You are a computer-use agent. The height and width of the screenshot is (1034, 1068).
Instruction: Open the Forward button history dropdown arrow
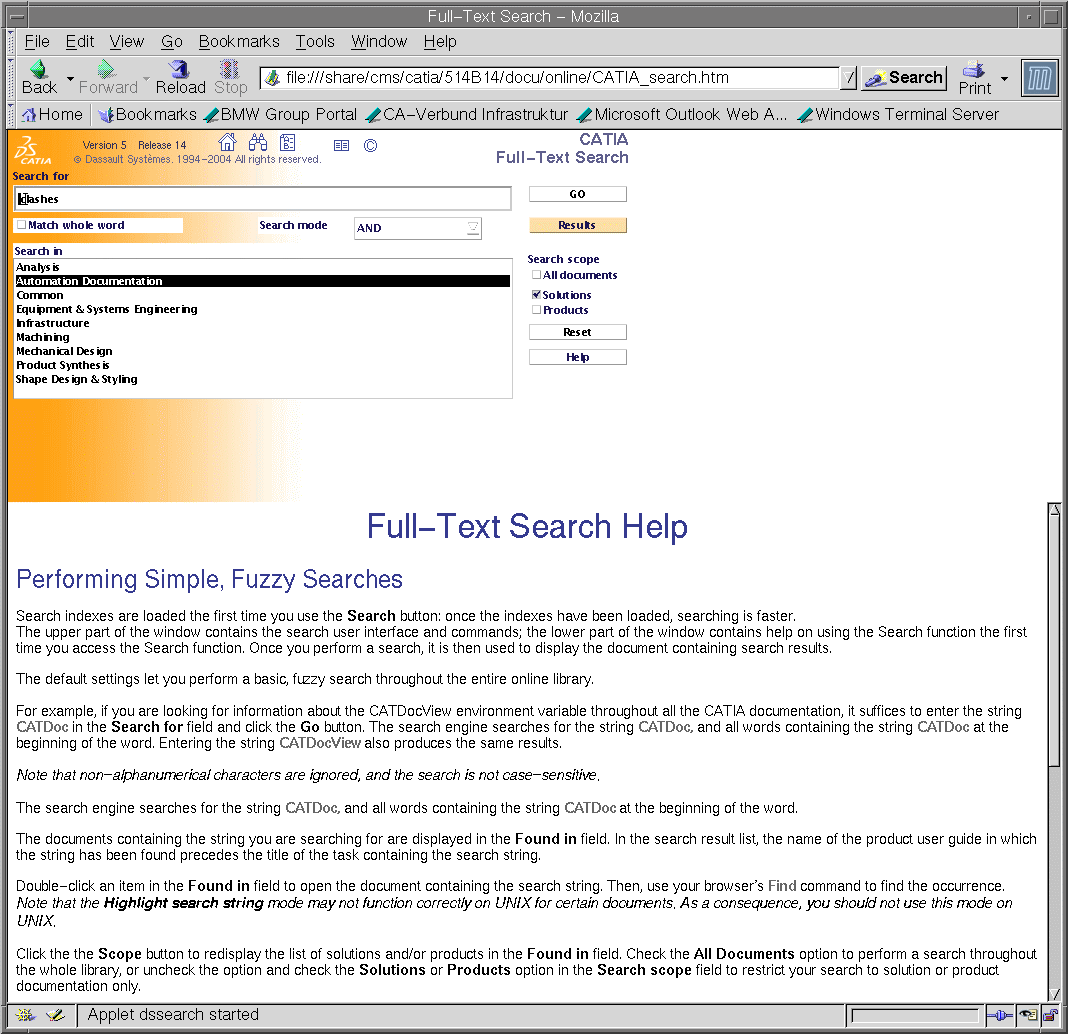click(x=146, y=79)
